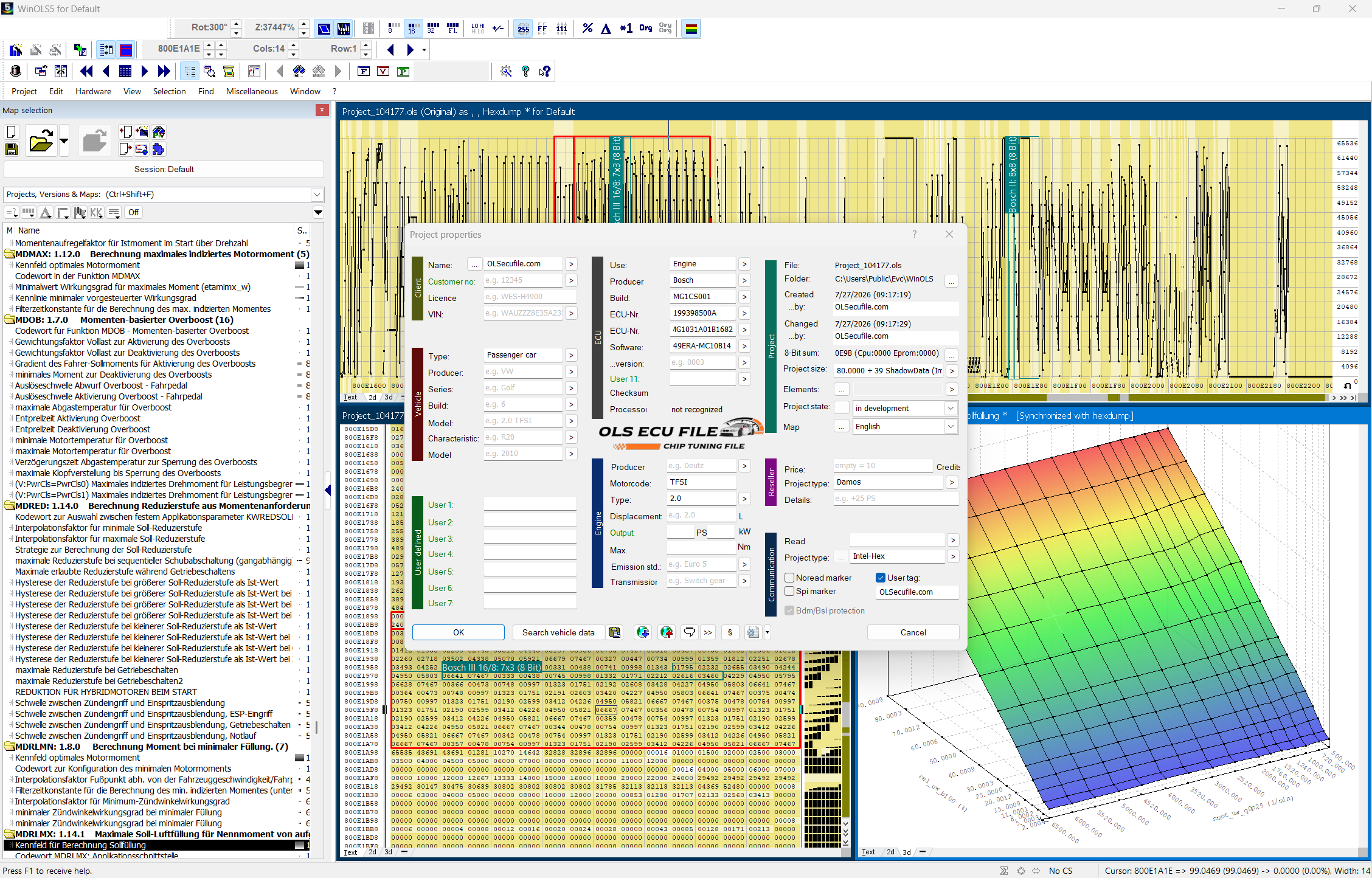Click the rainbow color display icon

pyautogui.click(x=691, y=28)
